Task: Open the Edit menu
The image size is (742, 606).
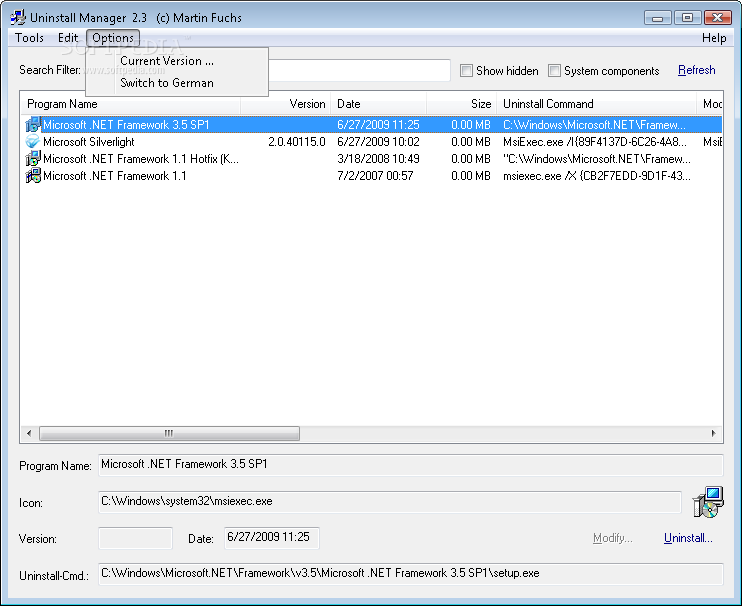Action: pyautogui.click(x=68, y=38)
